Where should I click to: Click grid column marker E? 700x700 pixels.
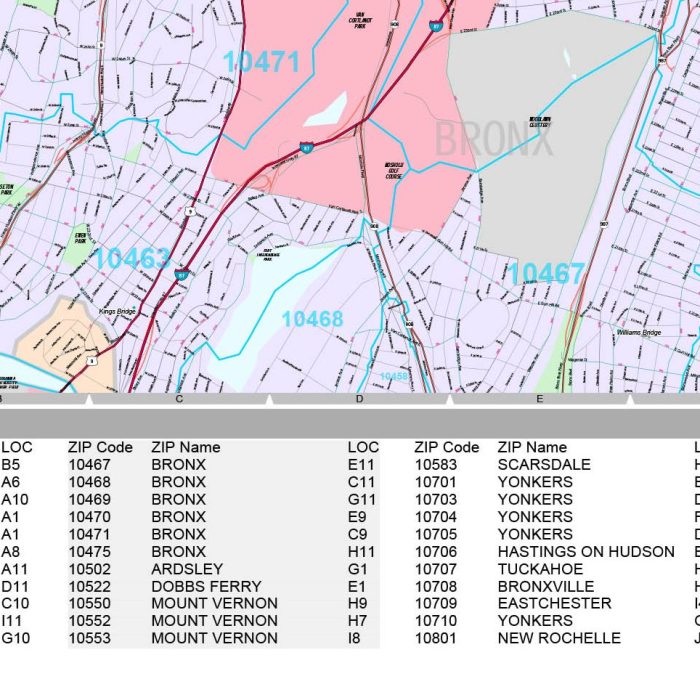click(539, 399)
